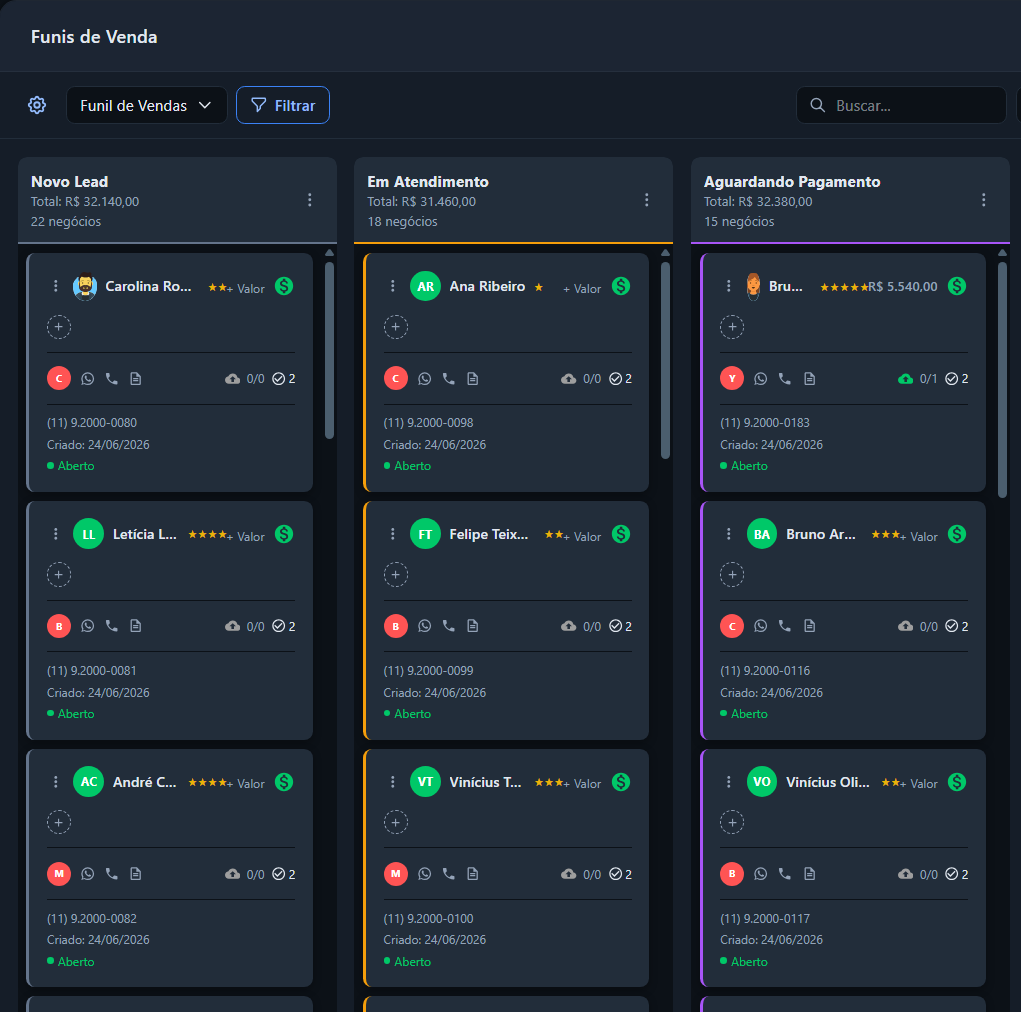Screen dimensions: 1021x1012
Task: Click dollar icon on Ana Ribeiro card
Action: [x=621, y=286]
